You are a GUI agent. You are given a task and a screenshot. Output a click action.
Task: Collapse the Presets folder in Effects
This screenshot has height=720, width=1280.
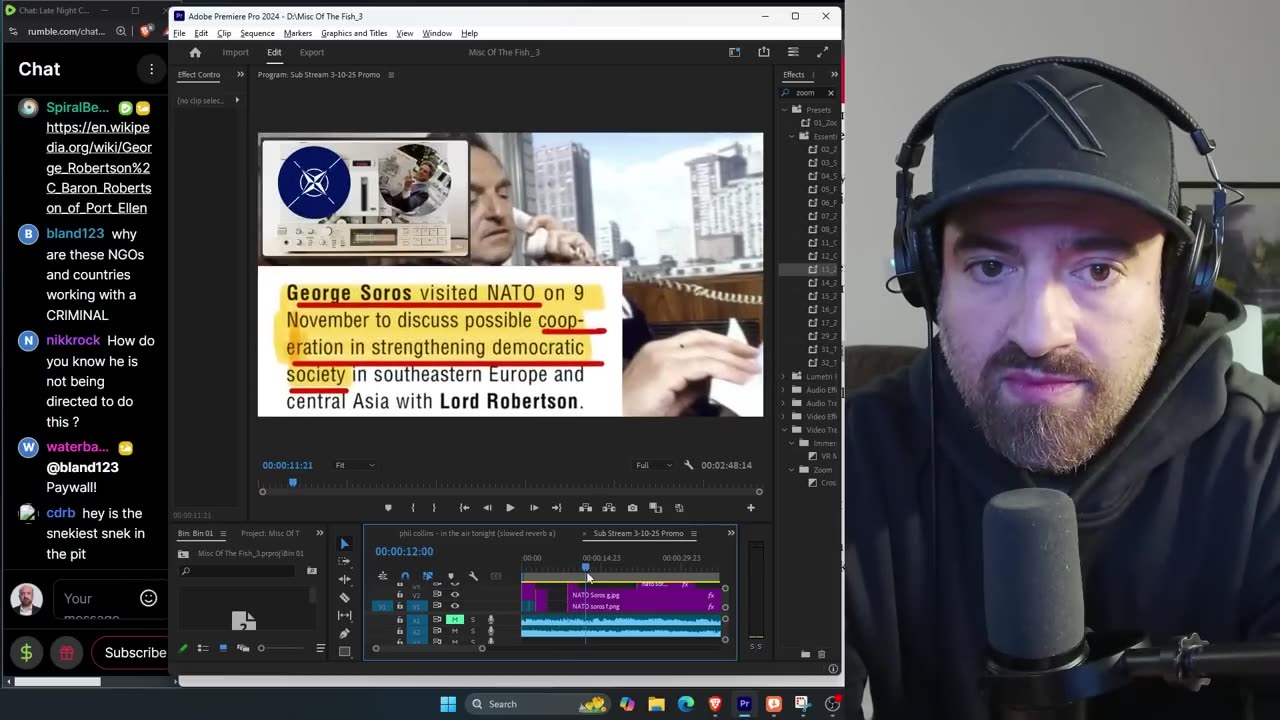pyautogui.click(x=784, y=109)
